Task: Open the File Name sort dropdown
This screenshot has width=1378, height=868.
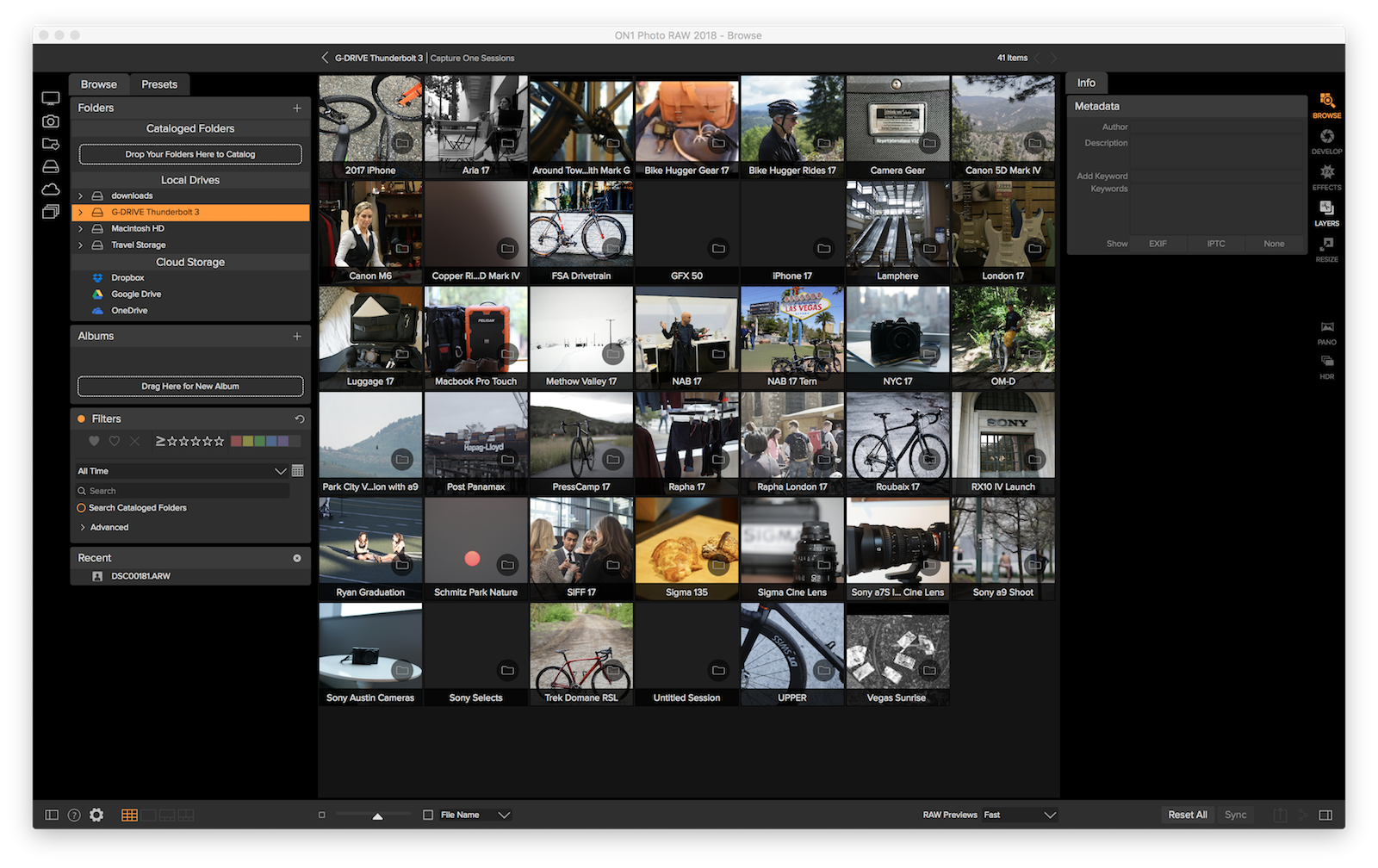Action: pyautogui.click(x=476, y=815)
